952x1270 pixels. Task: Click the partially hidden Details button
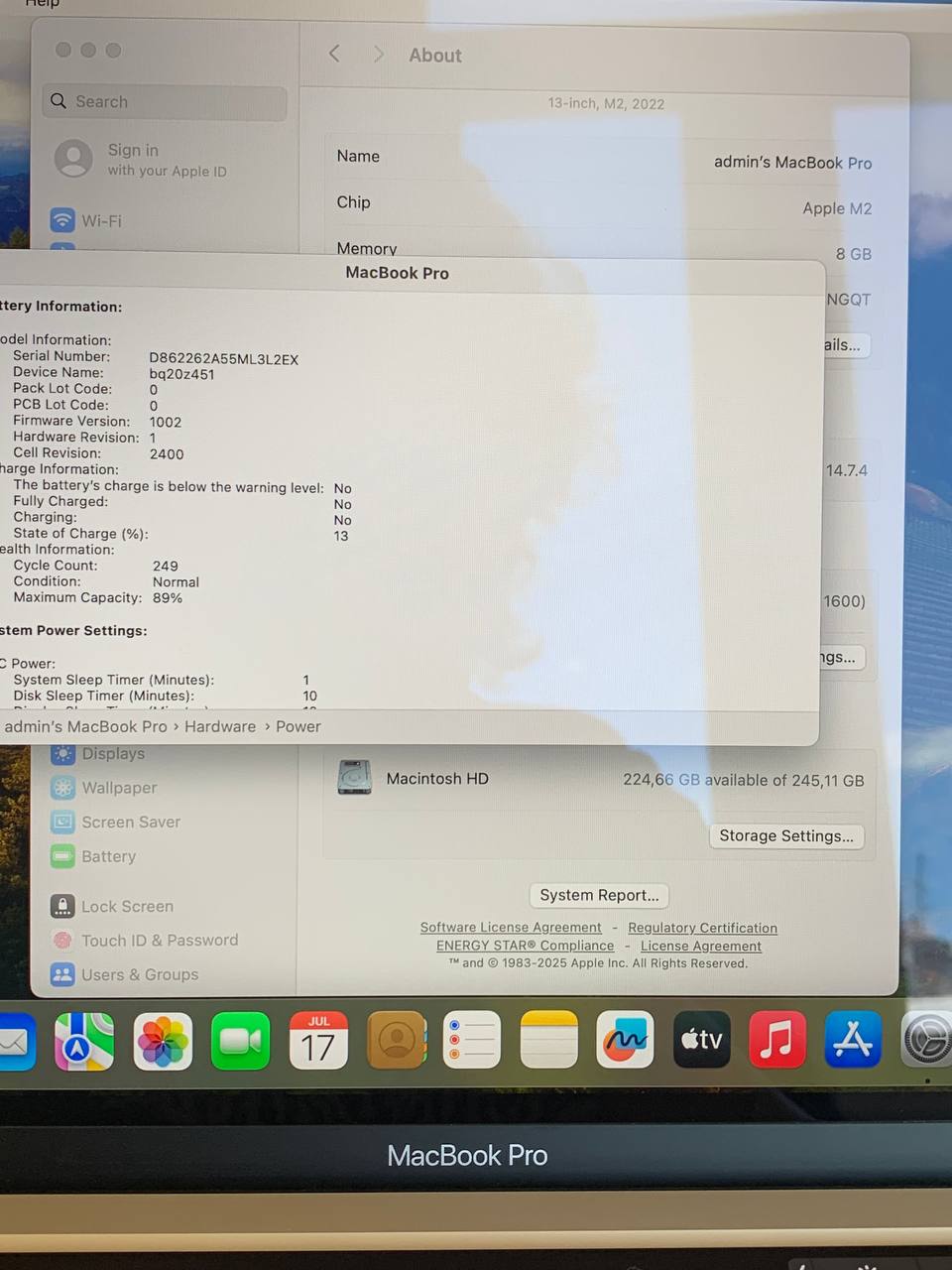(845, 345)
